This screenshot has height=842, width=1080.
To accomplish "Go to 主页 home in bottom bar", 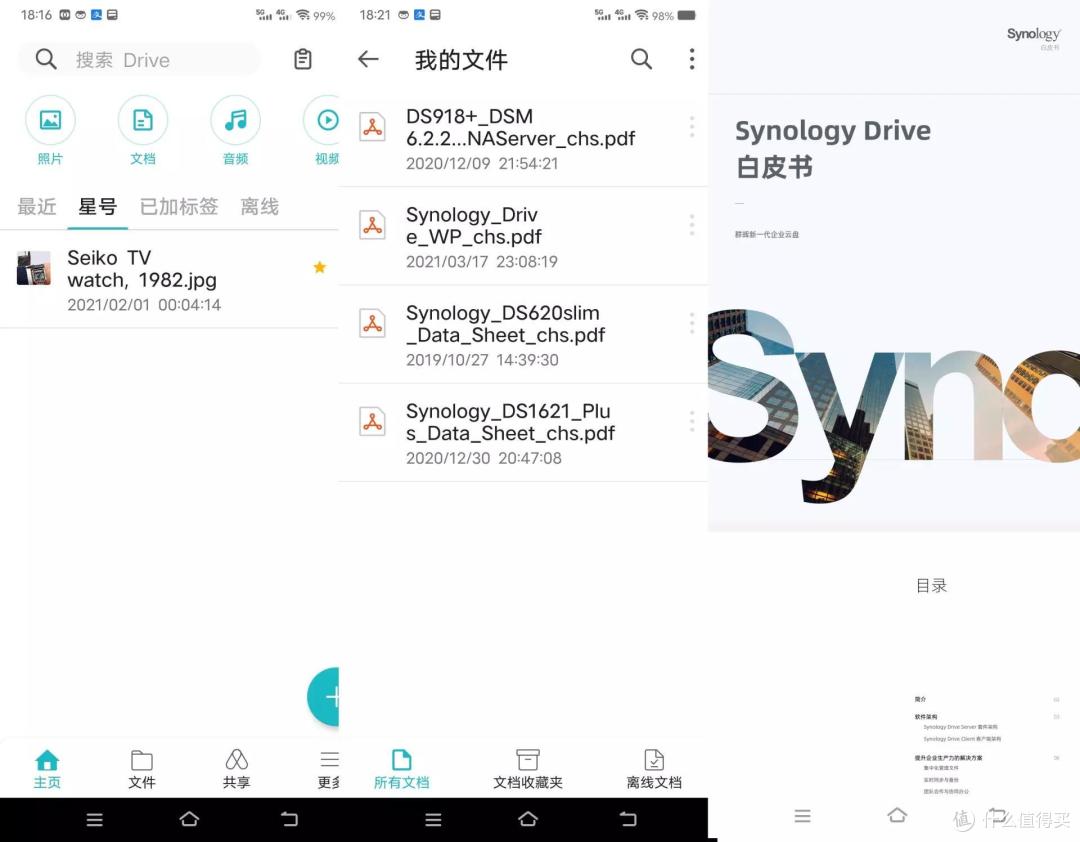I will click(x=47, y=769).
